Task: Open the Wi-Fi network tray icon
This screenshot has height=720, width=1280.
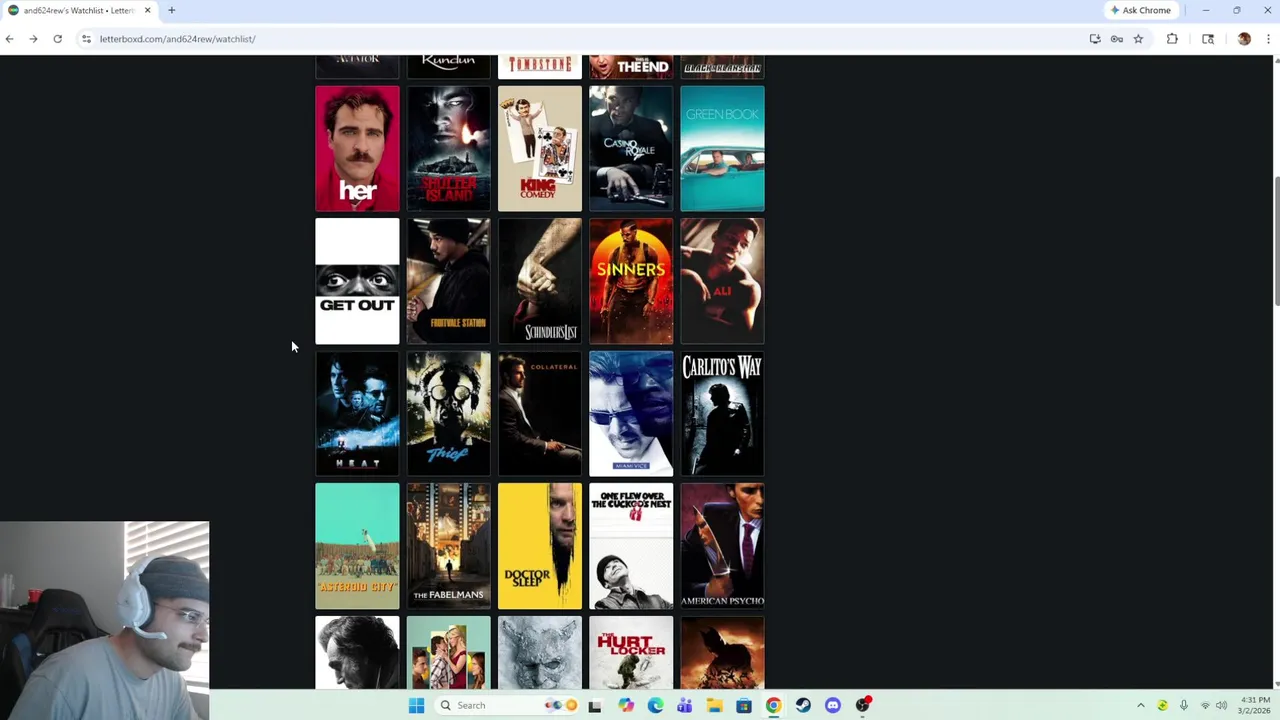Action: point(1204,705)
